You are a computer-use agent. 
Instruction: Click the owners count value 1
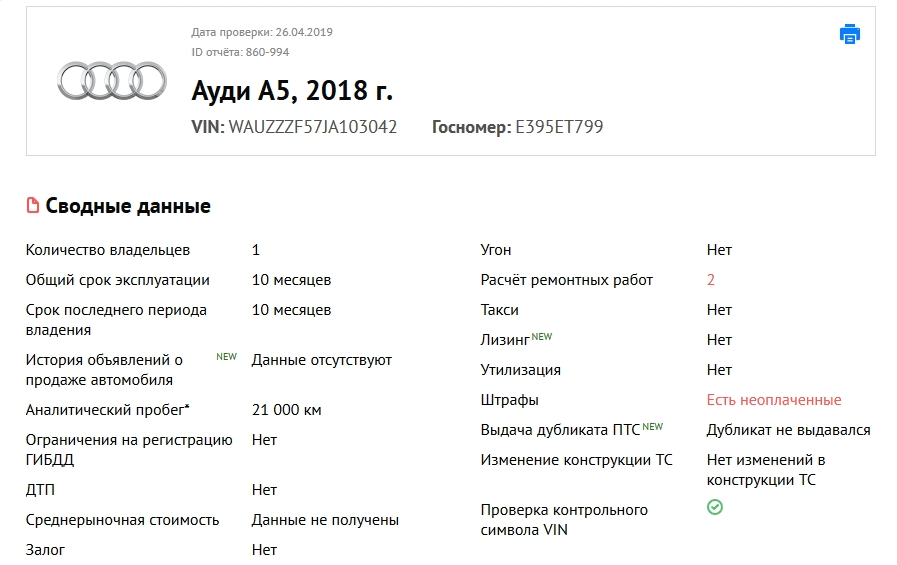click(x=256, y=250)
